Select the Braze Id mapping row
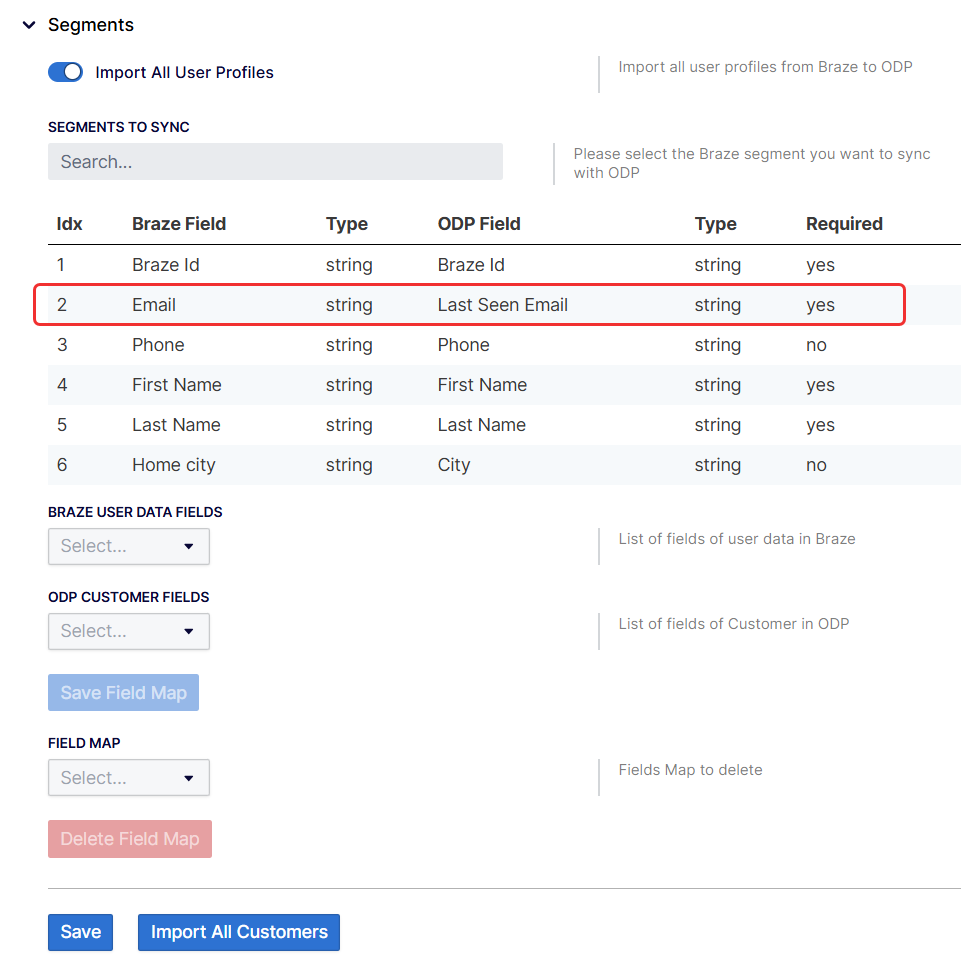 (x=504, y=265)
